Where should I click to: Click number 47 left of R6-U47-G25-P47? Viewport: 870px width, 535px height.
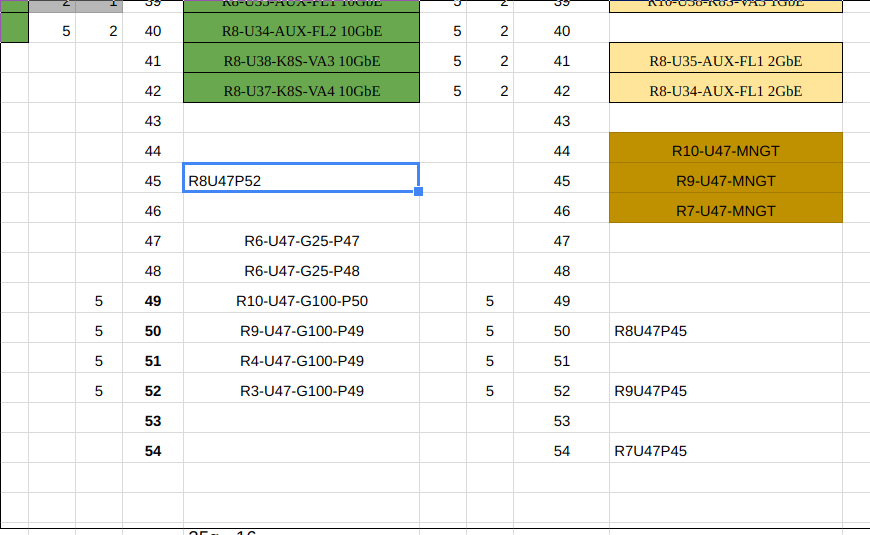point(153,241)
